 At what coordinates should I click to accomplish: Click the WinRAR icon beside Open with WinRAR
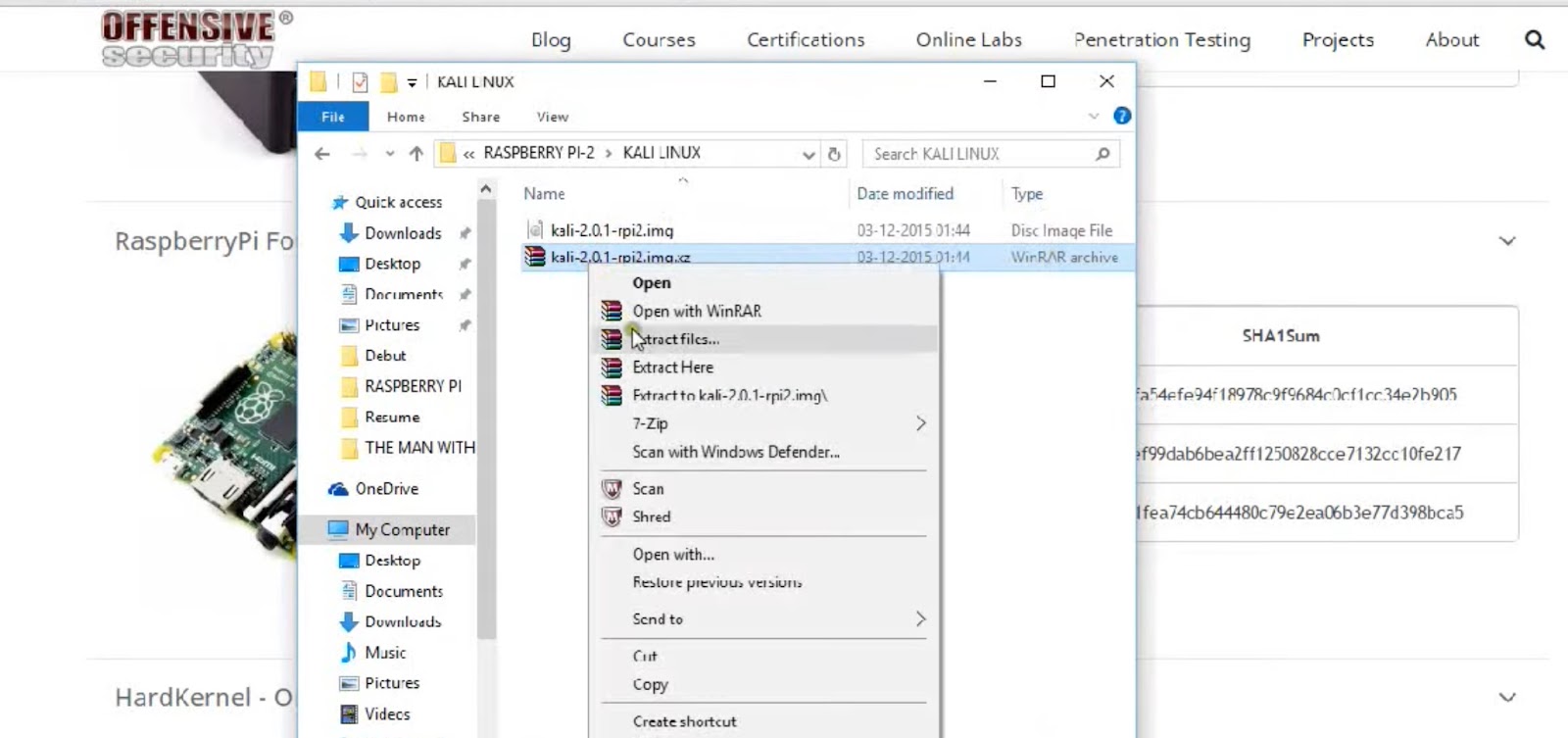(x=612, y=311)
